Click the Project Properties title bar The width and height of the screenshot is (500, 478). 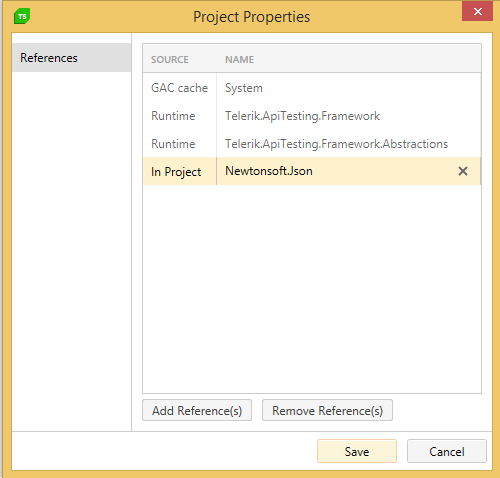(x=251, y=17)
